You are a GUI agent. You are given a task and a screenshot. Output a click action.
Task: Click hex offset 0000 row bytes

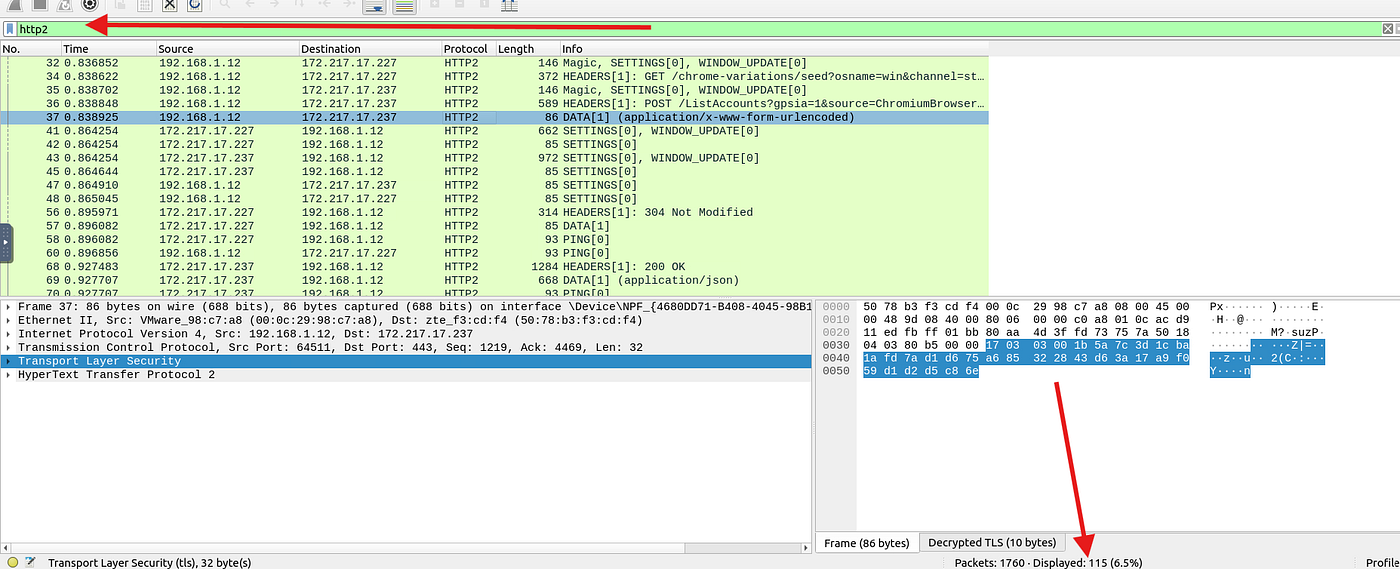tap(1026, 306)
